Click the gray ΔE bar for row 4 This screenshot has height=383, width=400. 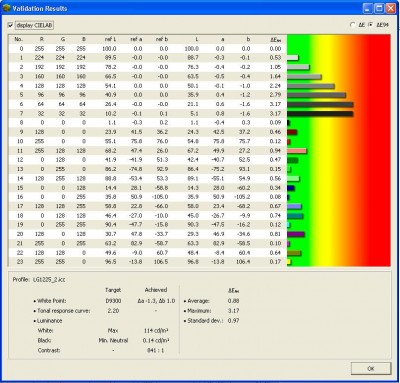[311, 86]
